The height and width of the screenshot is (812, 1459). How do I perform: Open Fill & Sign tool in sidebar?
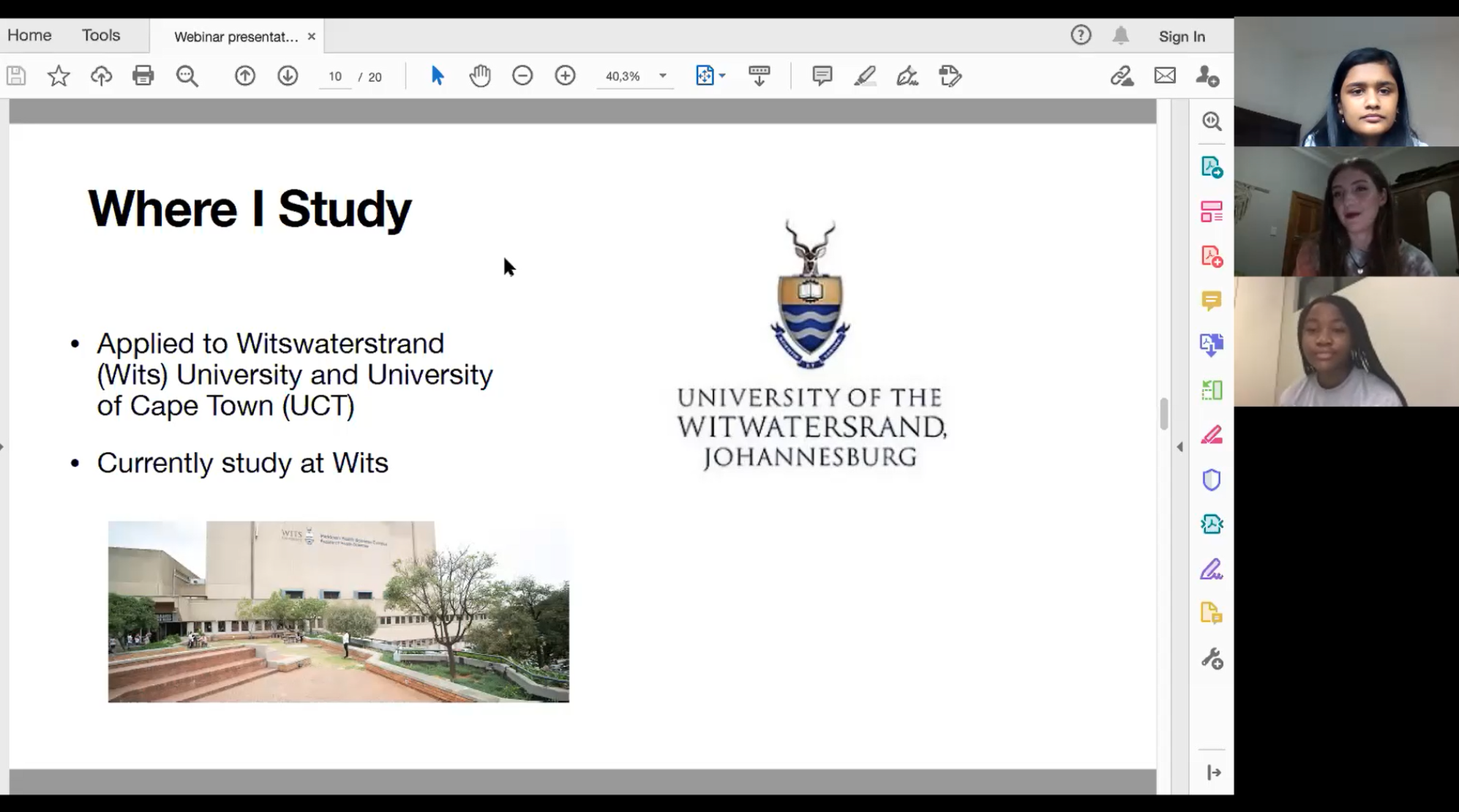(x=1212, y=569)
